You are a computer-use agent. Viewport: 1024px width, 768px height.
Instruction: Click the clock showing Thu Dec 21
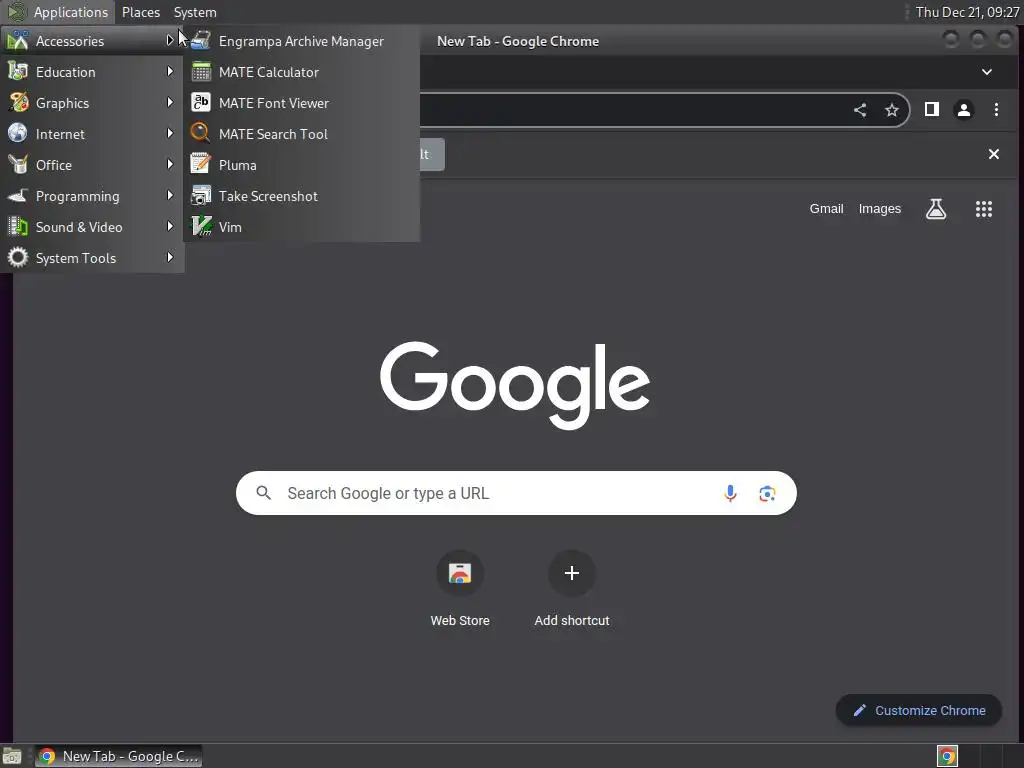[967, 12]
